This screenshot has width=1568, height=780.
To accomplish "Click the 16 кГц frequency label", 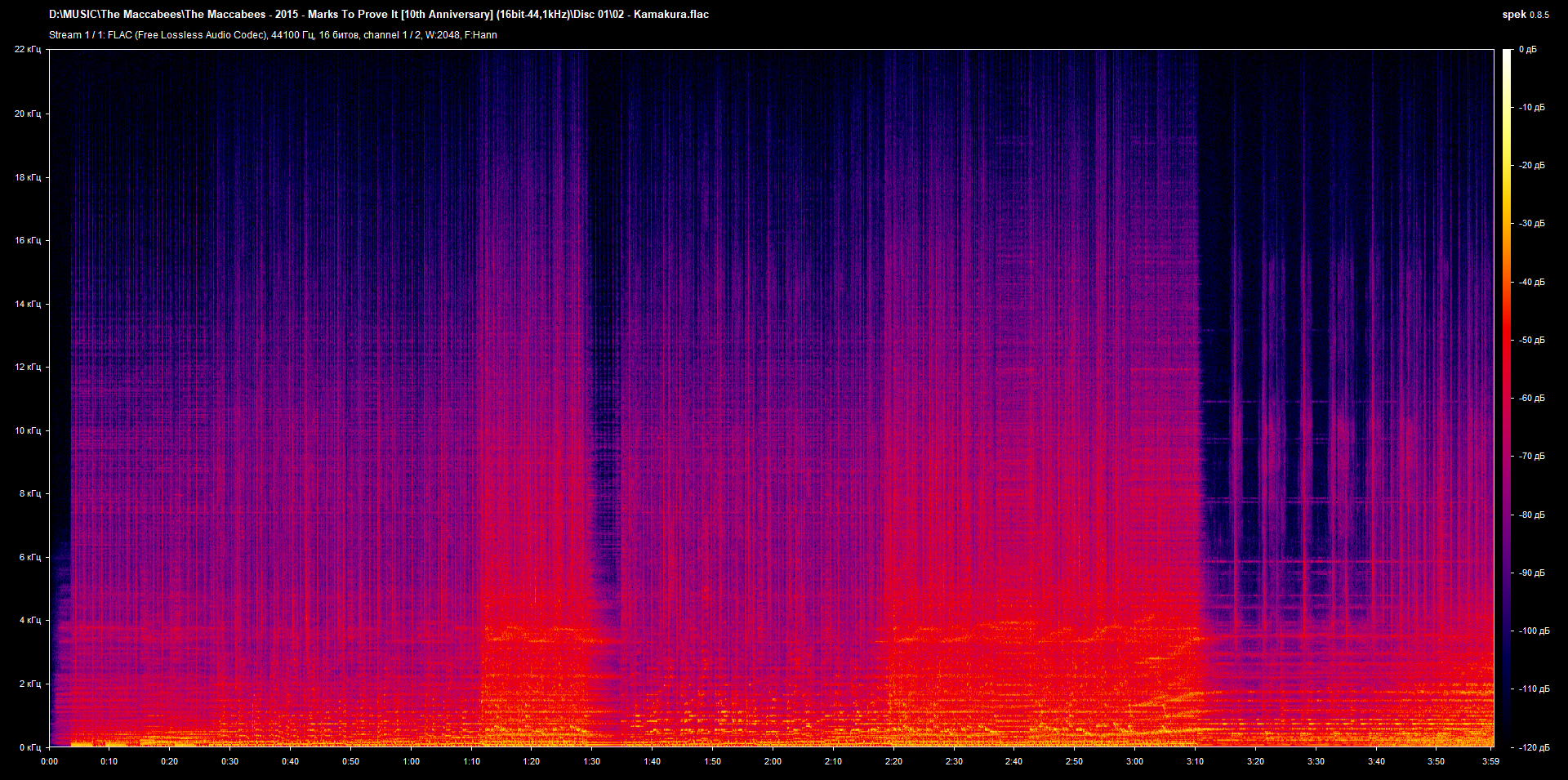I will [28, 240].
